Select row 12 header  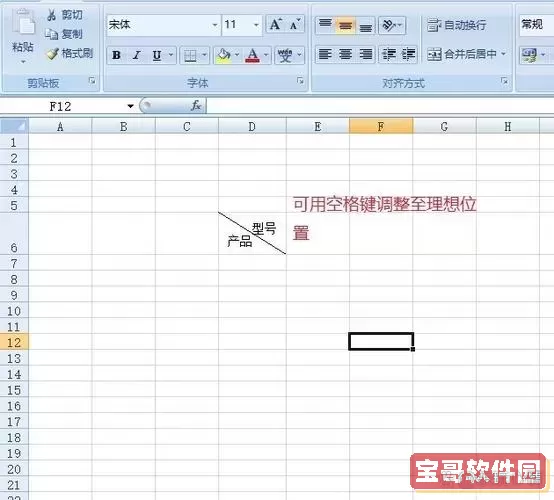tap(14, 342)
